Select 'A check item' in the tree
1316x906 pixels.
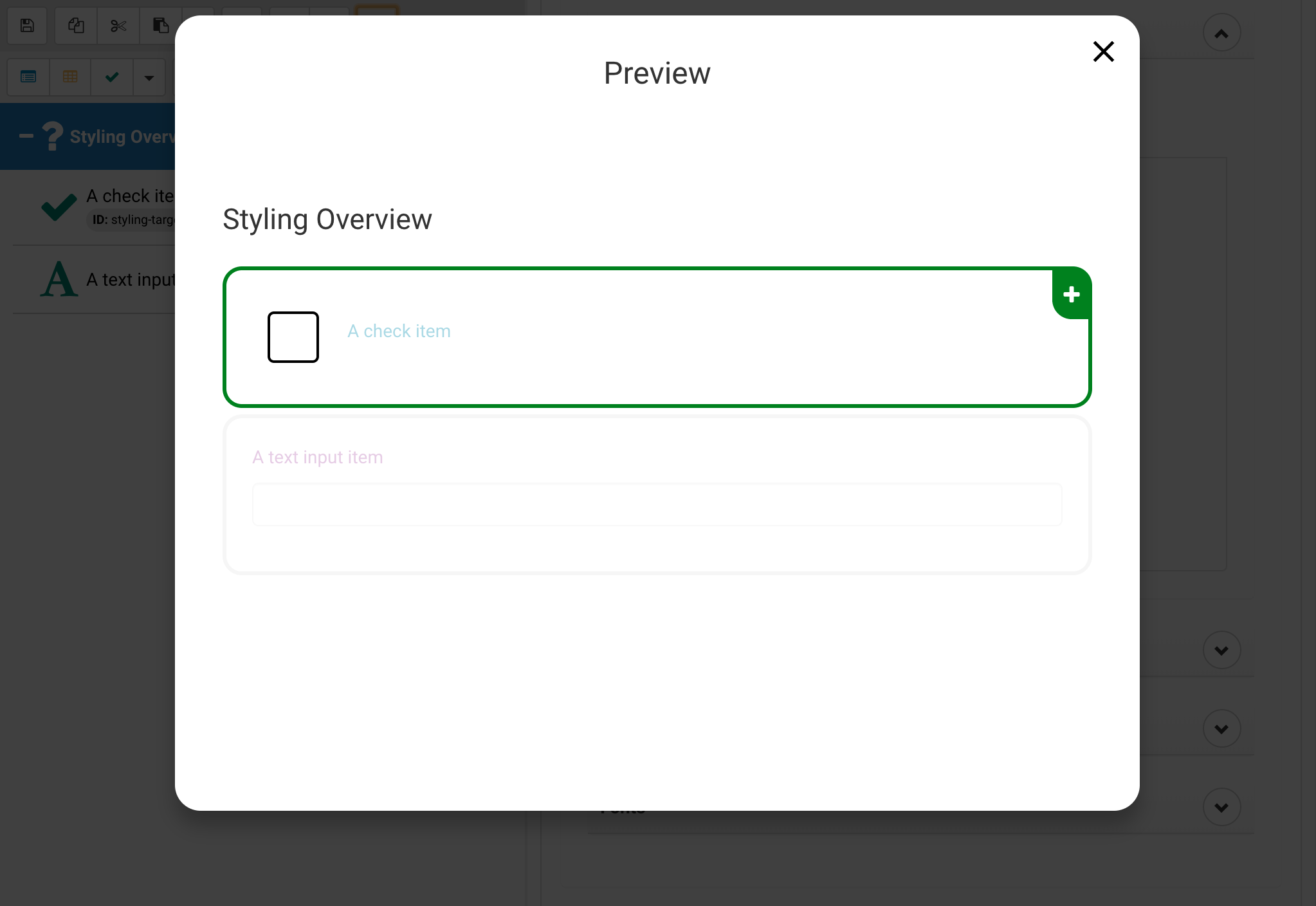click(129, 196)
